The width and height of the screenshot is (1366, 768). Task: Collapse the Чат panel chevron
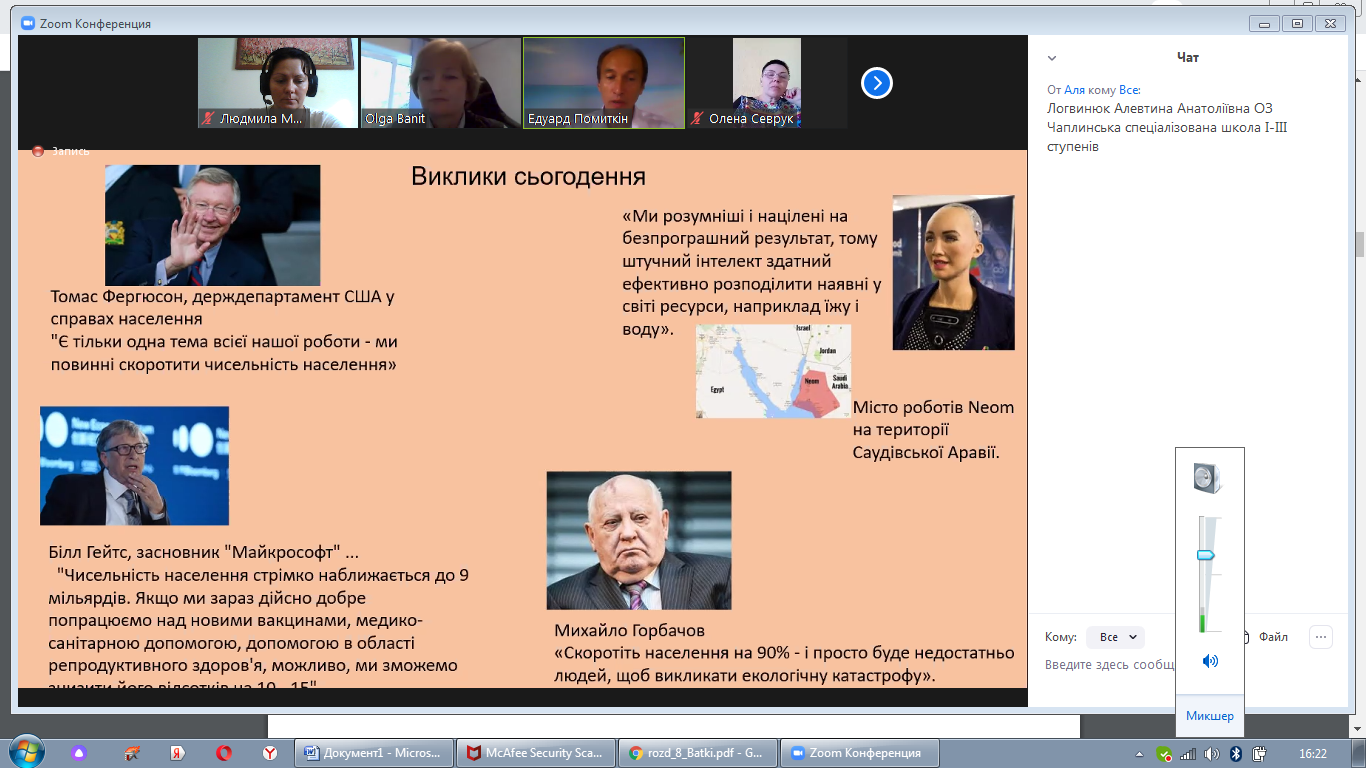click(1052, 58)
